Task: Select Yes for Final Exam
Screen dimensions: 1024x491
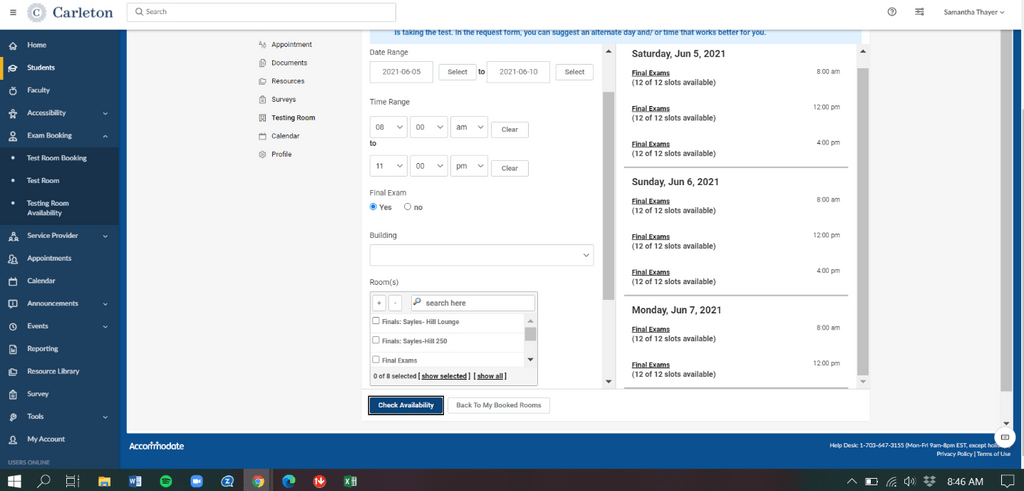Action: [374, 207]
